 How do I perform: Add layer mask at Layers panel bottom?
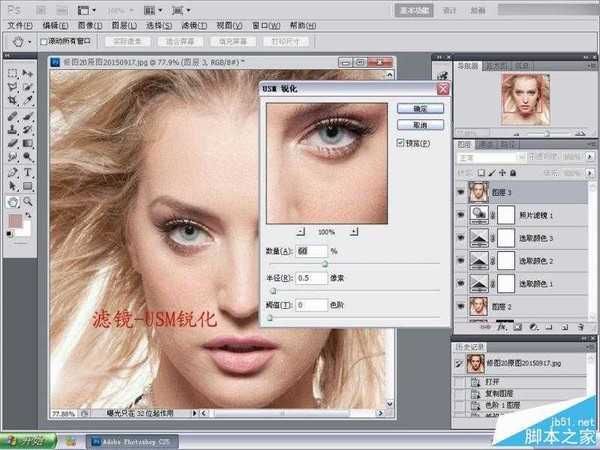[518, 328]
